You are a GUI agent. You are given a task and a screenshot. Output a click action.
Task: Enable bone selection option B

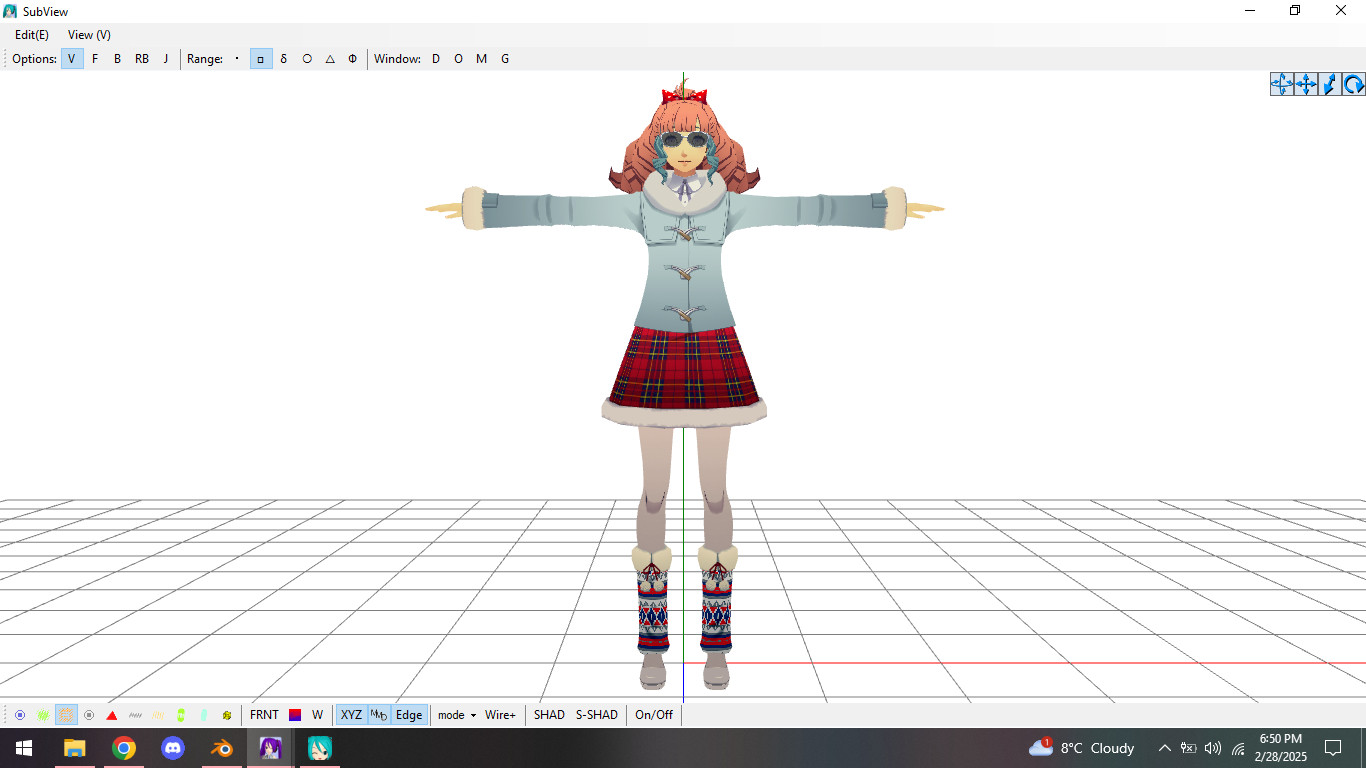pos(117,59)
